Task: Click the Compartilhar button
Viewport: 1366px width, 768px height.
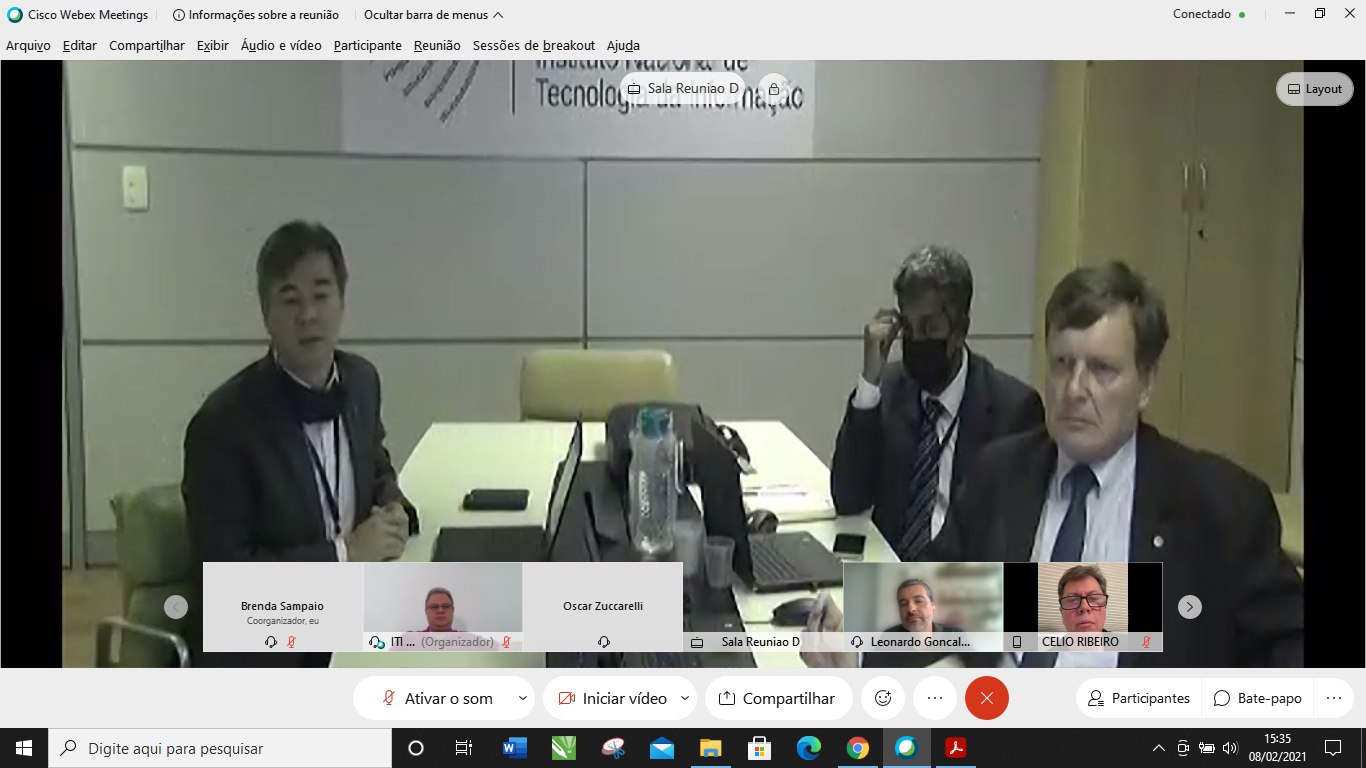Action: point(778,698)
